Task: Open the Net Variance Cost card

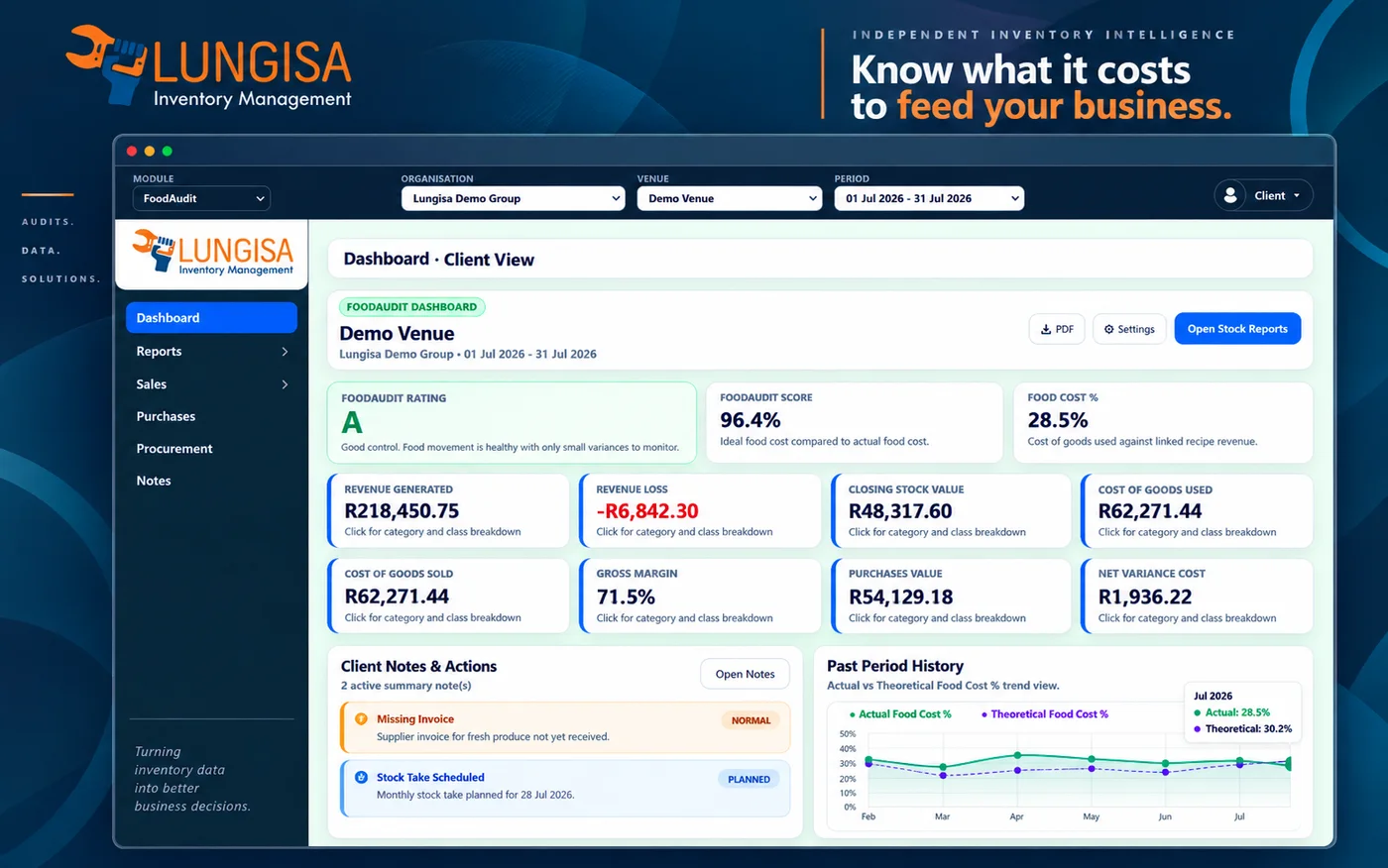Action: 1197,596
